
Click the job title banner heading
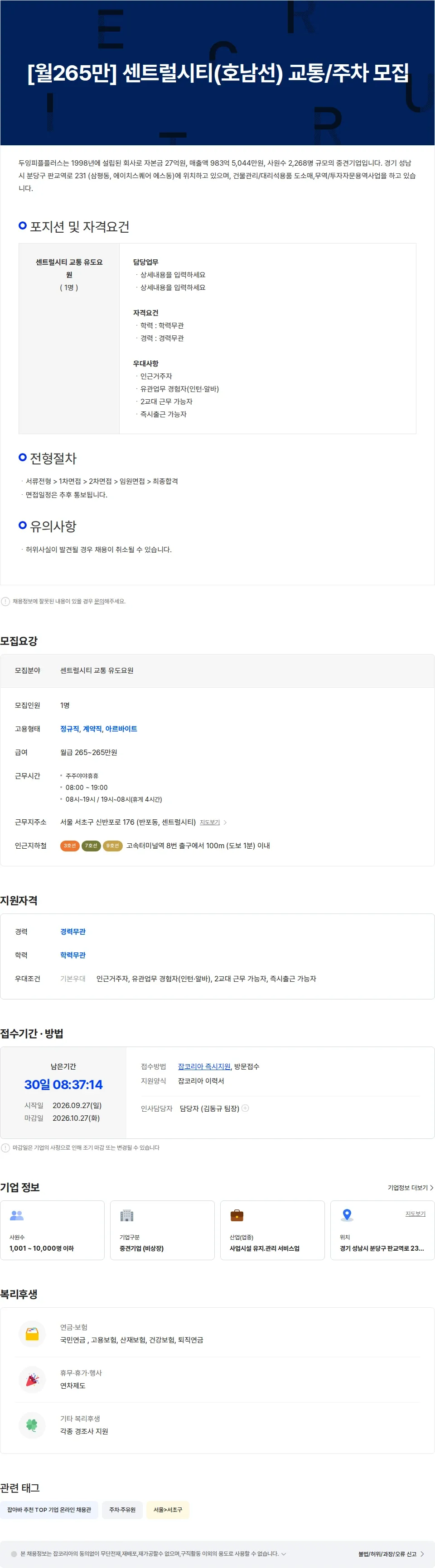[x=217, y=73]
